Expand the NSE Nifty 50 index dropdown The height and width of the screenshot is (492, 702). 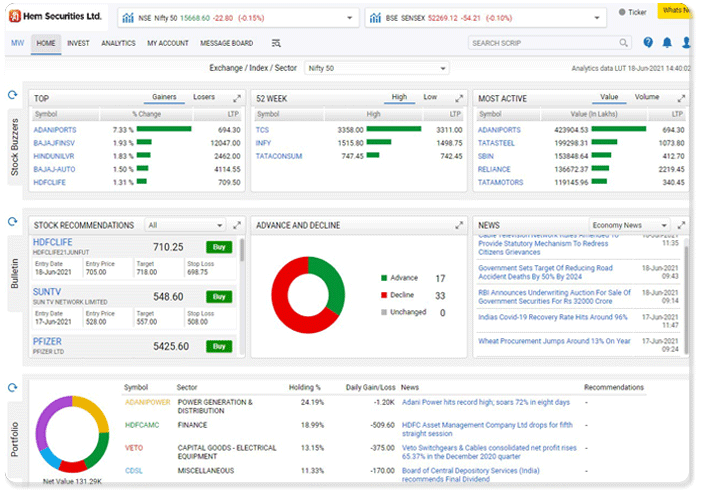click(x=350, y=18)
